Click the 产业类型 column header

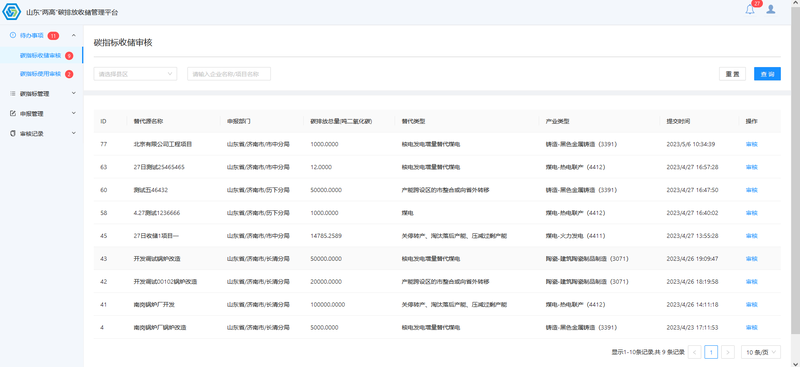(557, 121)
